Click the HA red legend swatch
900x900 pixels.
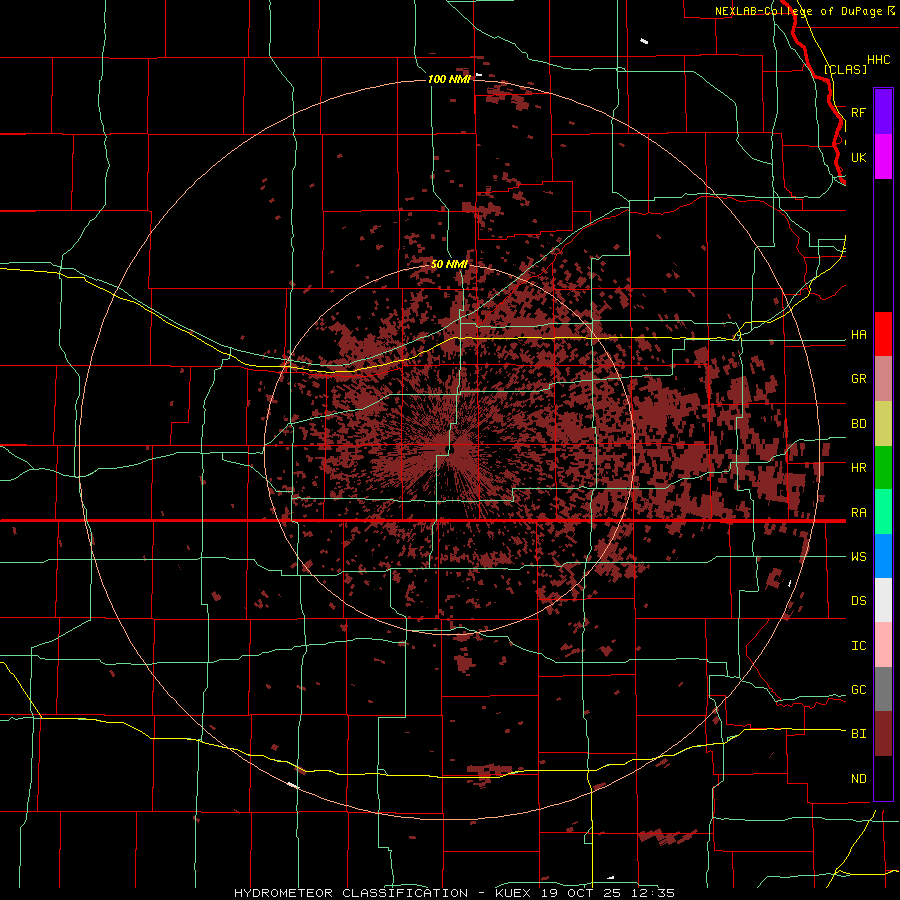coord(883,334)
